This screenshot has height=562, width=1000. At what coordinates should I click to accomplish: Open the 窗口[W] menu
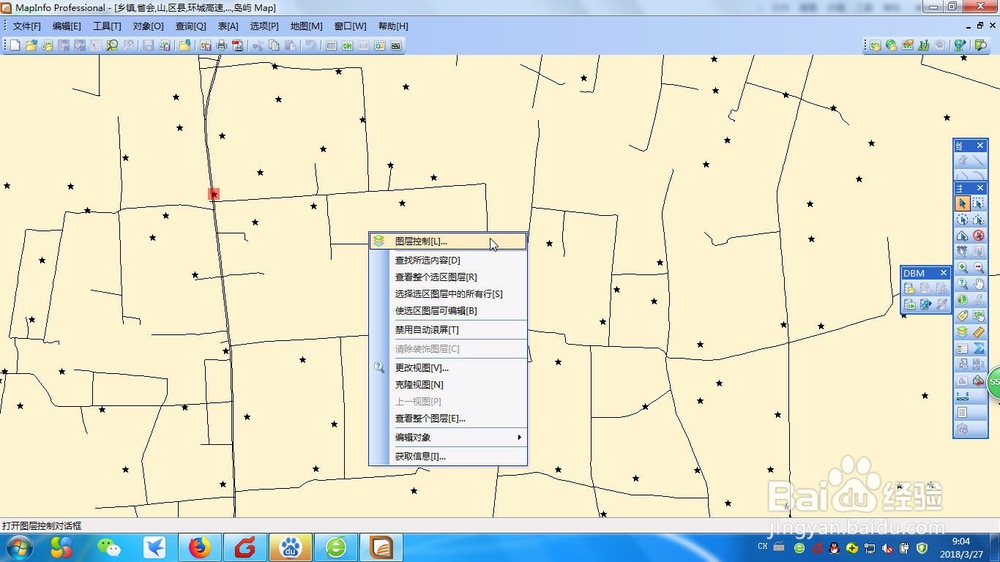point(350,26)
